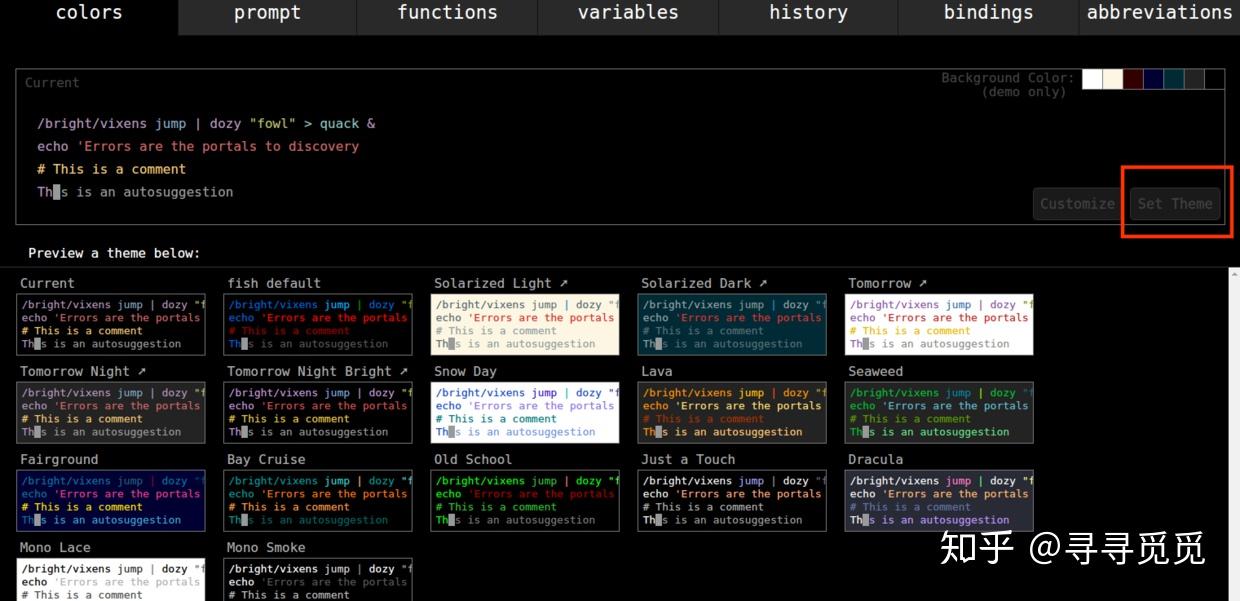Open the functions tab
Image resolution: width=1240 pixels, height=601 pixels.
[447, 14]
